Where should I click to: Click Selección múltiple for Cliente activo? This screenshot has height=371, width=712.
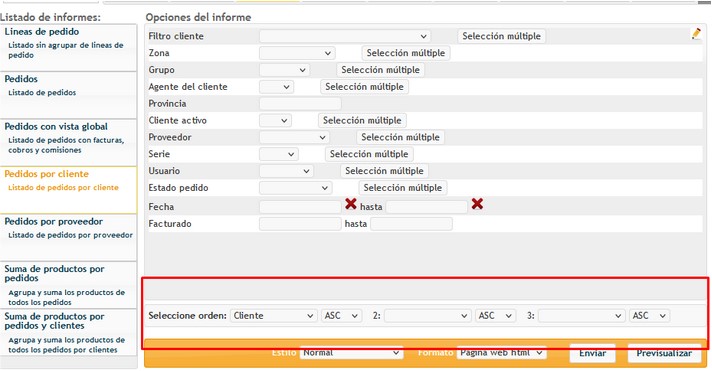(362, 120)
